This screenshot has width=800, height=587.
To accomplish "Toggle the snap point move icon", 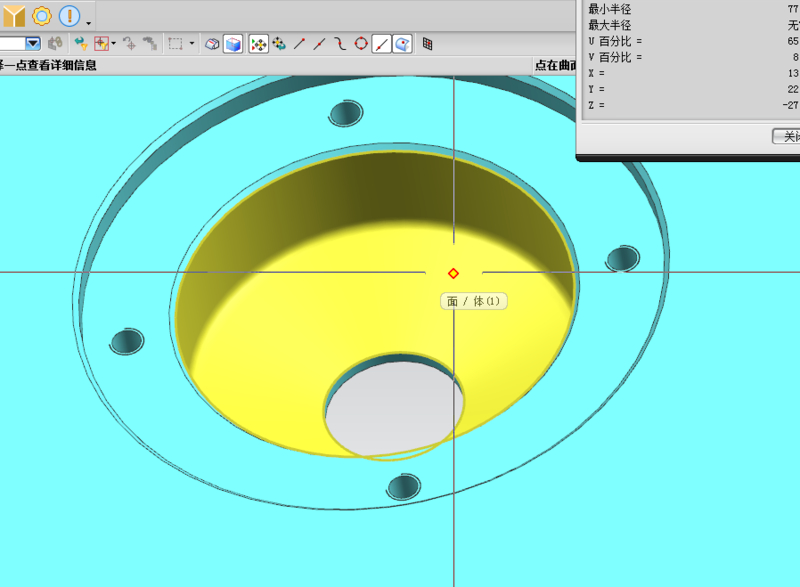I will pos(259,44).
